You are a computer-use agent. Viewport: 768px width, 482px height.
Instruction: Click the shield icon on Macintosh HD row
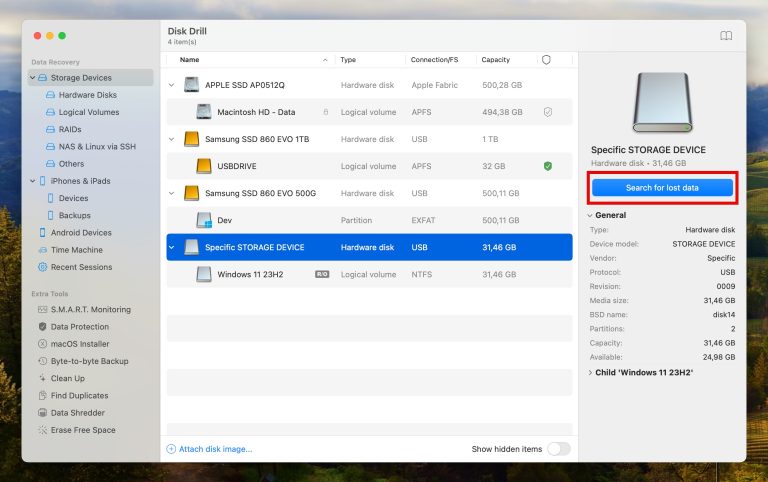tap(547, 112)
